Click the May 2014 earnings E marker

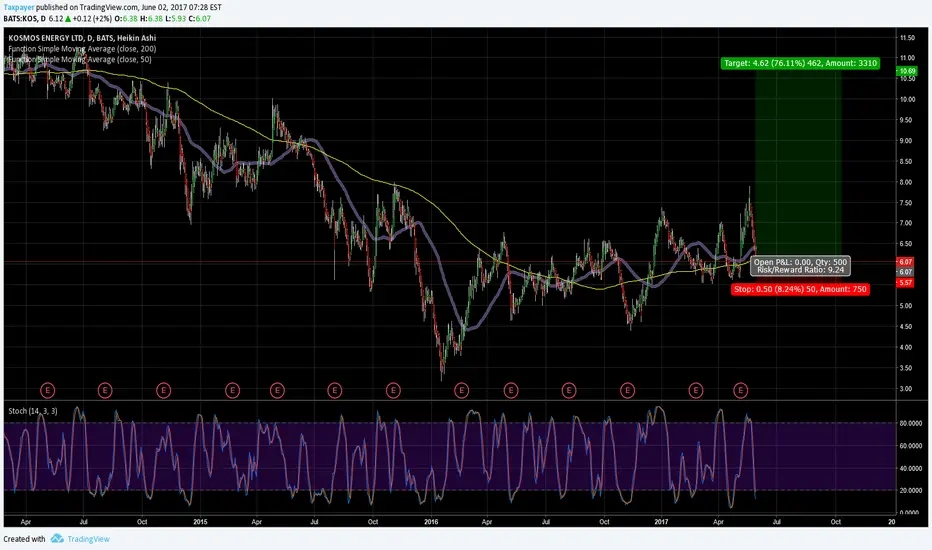click(48, 391)
